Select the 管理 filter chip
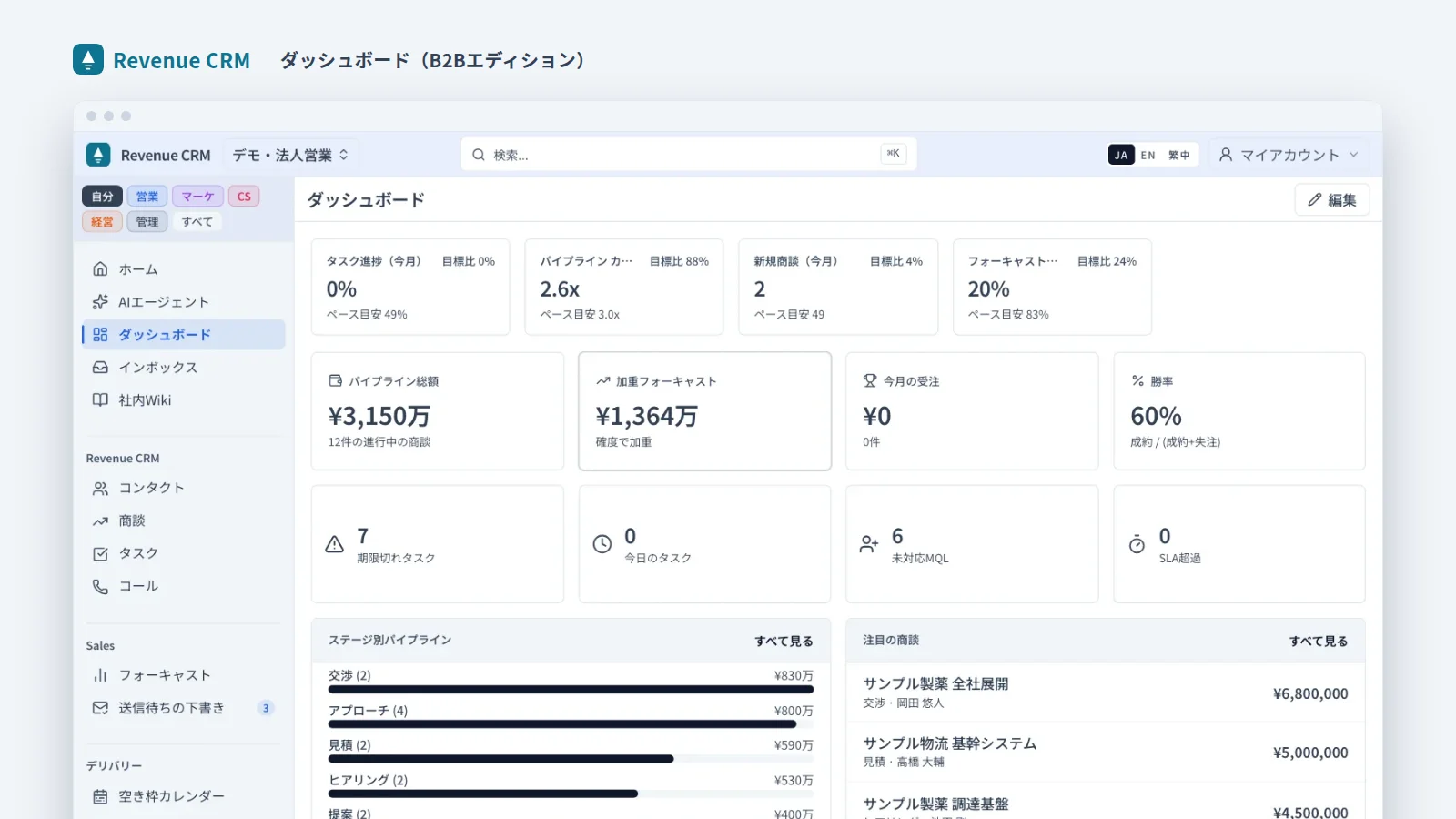The image size is (1456, 819). click(x=147, y=222)
